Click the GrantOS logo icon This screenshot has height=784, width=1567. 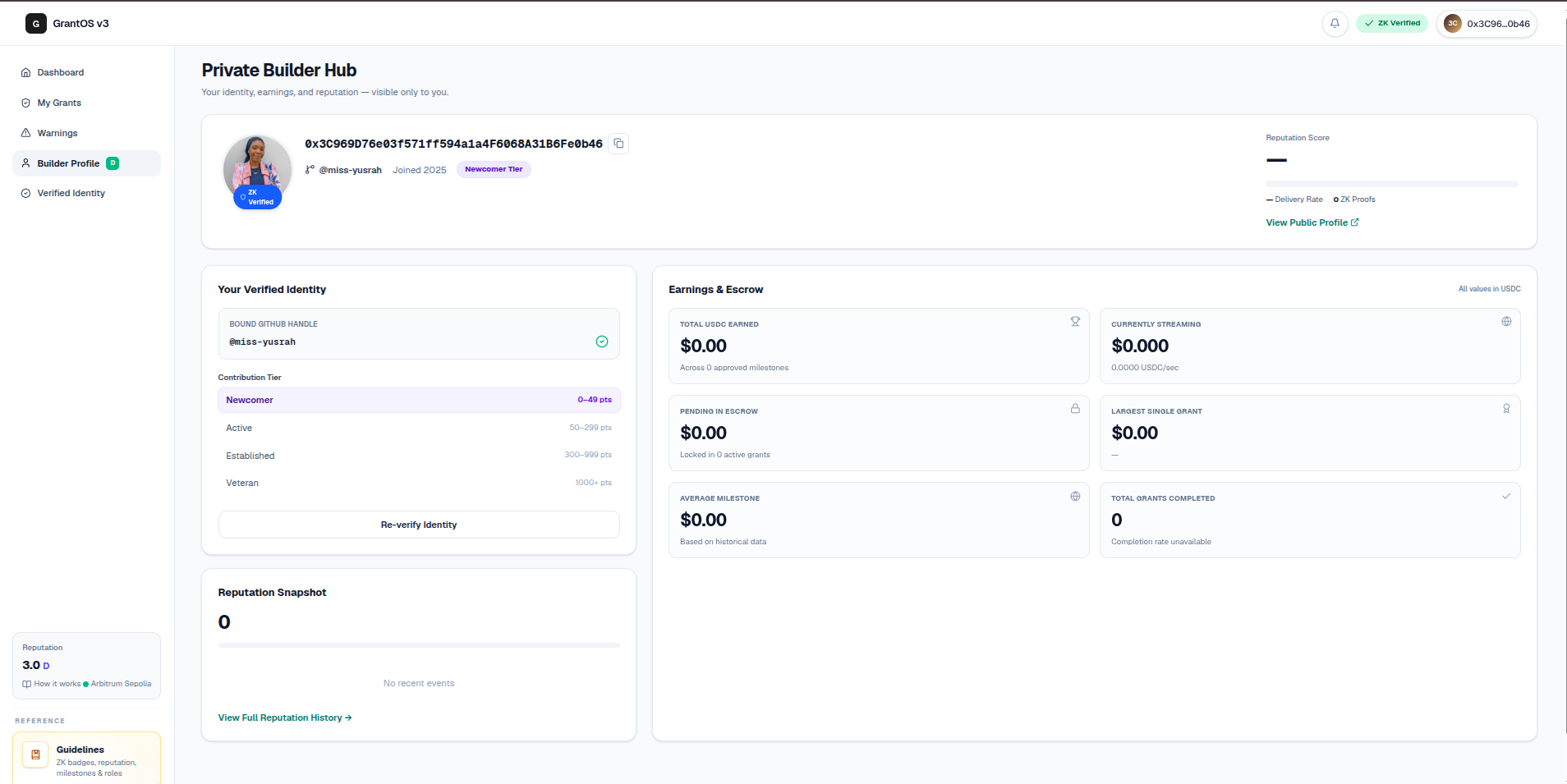(x=35, y=24)
